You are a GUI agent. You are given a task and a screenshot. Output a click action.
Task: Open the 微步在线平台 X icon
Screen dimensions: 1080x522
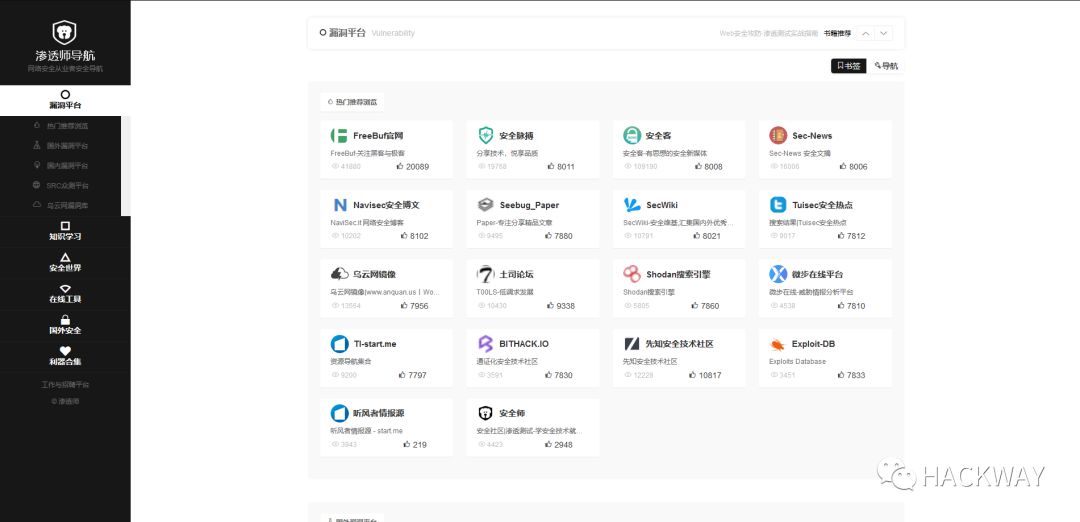click(778, 274)
